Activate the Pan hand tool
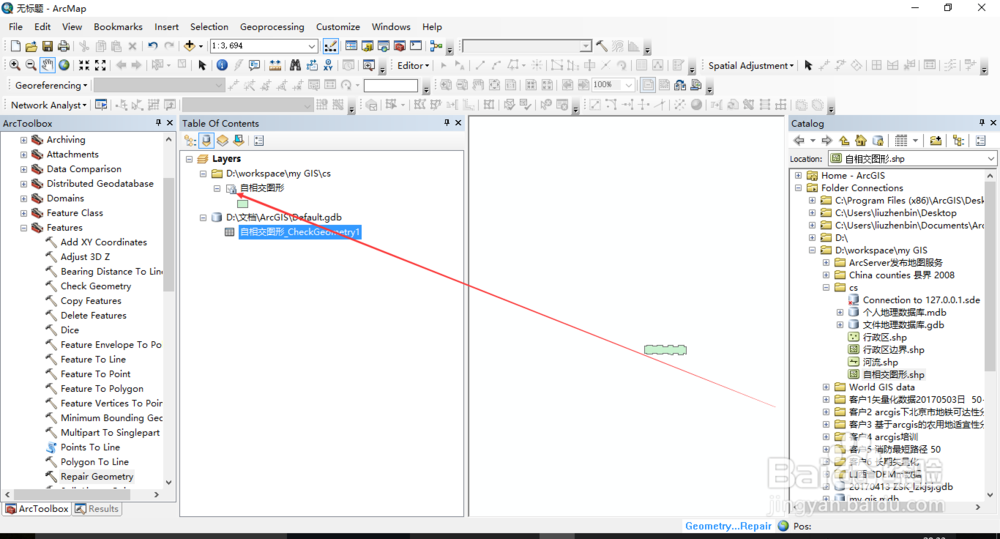 [x=47, y=65]
